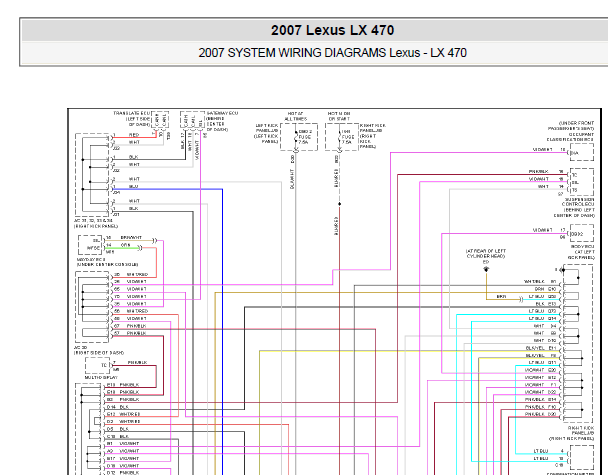Screen dimensions: 608x475
Task: Select the '2007 SYSTEM WIRING DIAGRAMS Lexus' subtitle
Action: pyautogui.click(x=309, y=53)
